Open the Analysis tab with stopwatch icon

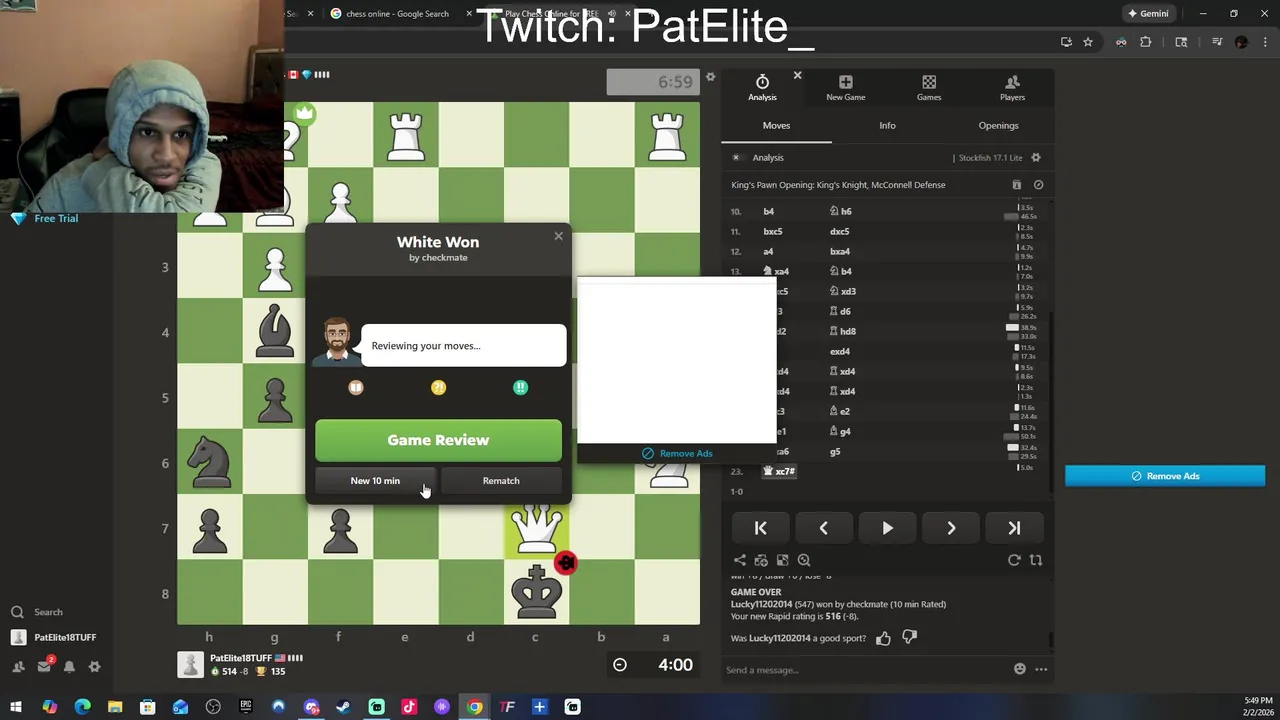tap(762, 88)
